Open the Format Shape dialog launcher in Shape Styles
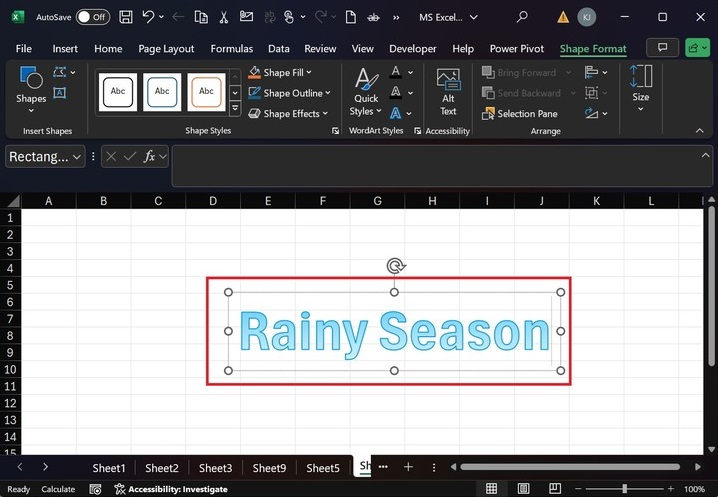Image resolution: width=718 pixels, height=497 pixels. (x=336, y=131)
